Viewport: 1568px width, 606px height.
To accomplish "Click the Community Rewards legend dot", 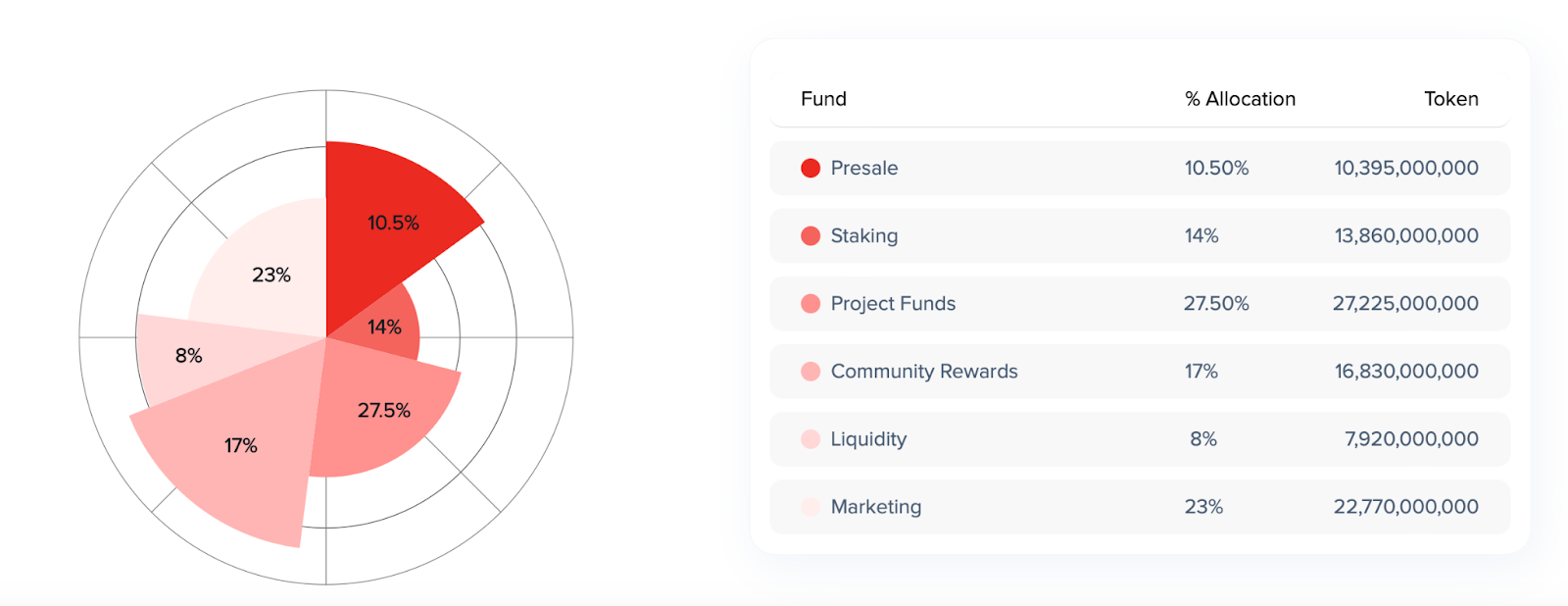I will tap(810, 371).
